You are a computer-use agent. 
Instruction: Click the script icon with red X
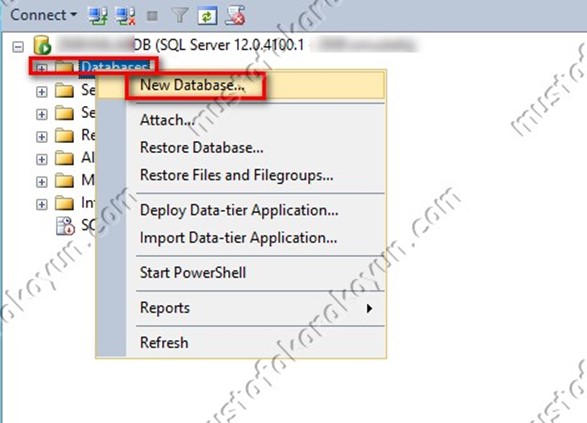click(235, 16)
